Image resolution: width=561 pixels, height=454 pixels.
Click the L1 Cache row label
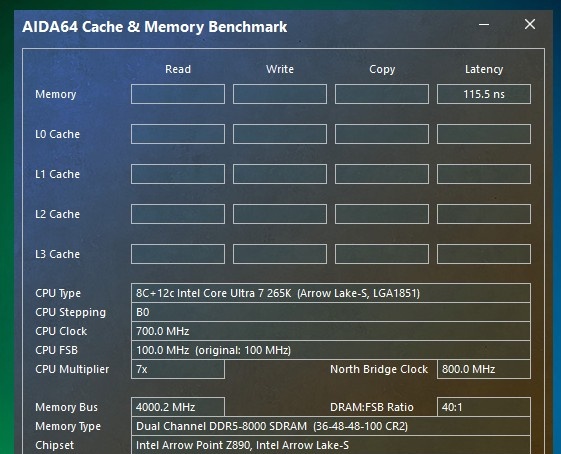pyautogui.click(x=57, y=174)
